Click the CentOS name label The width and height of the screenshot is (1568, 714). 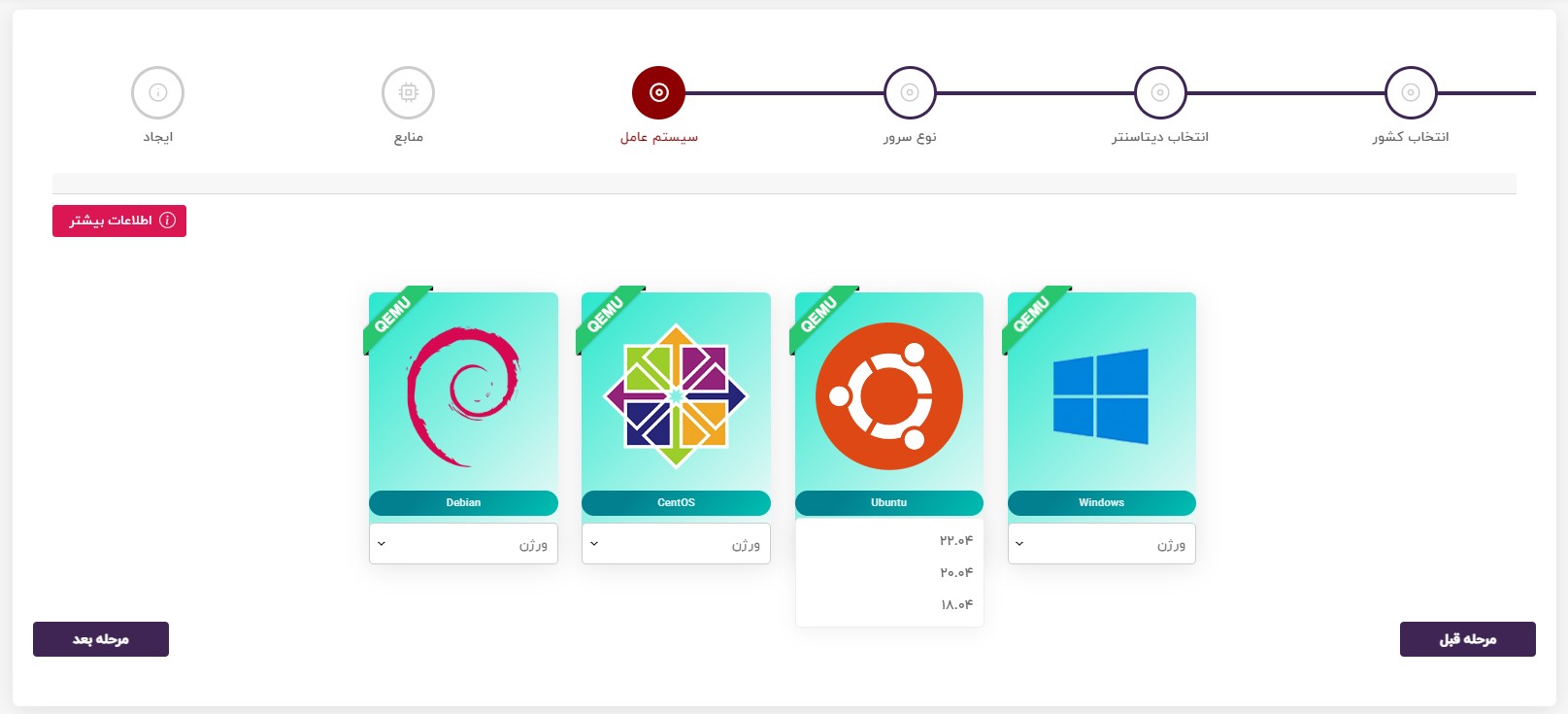pos(676,503)
